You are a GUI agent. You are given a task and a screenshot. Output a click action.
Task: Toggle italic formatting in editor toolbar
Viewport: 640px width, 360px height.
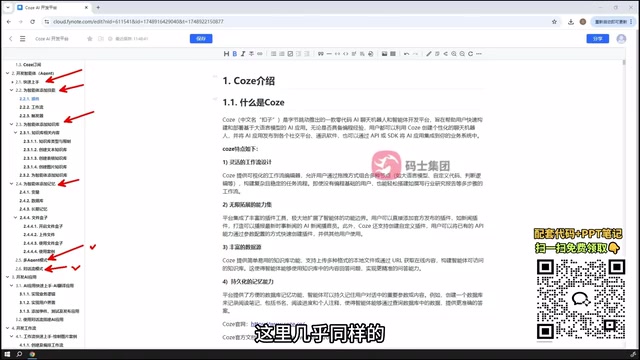pos(243,54)
